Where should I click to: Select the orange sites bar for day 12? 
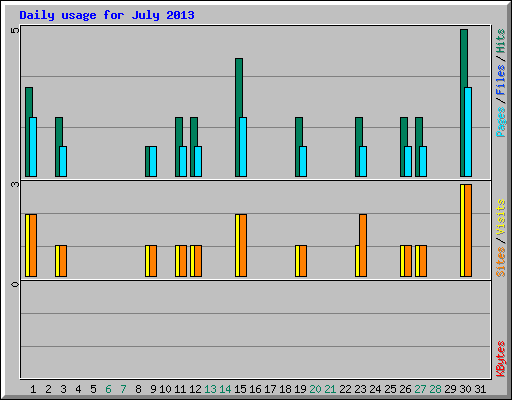coord(198,261)
